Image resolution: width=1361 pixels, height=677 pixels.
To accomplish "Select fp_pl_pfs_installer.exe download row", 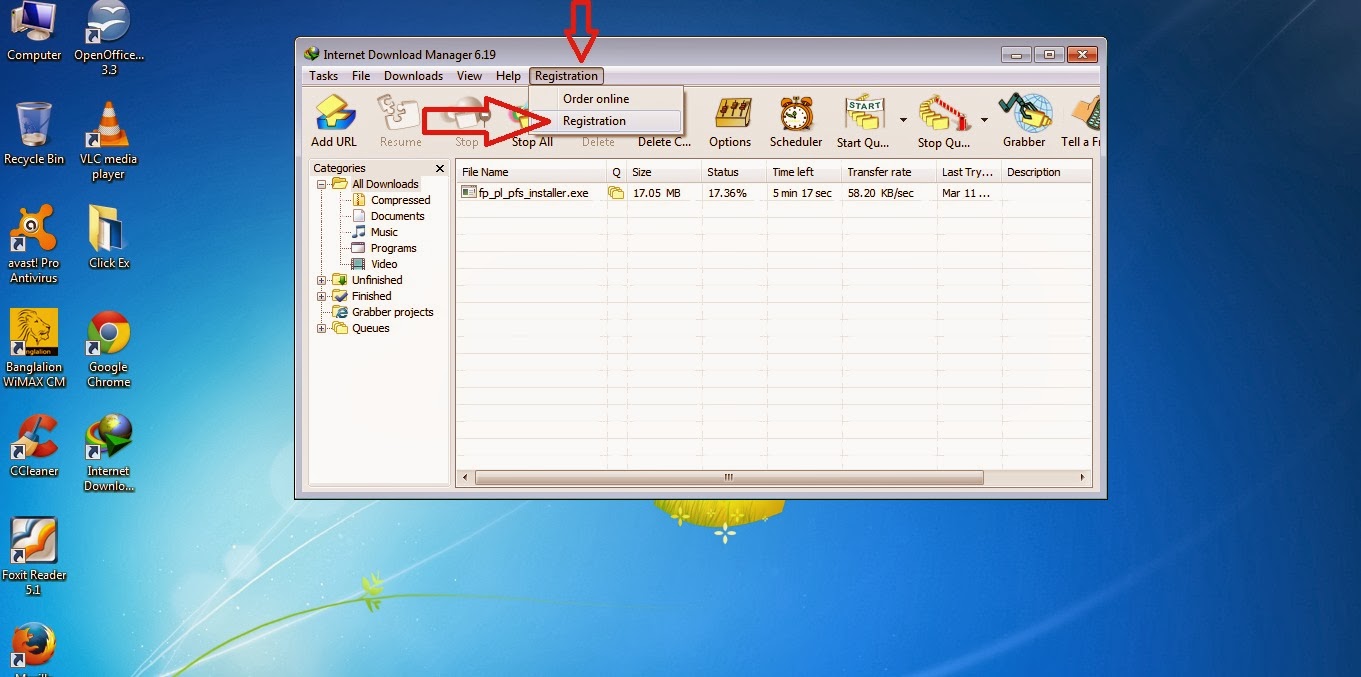I will coord(773,193).
